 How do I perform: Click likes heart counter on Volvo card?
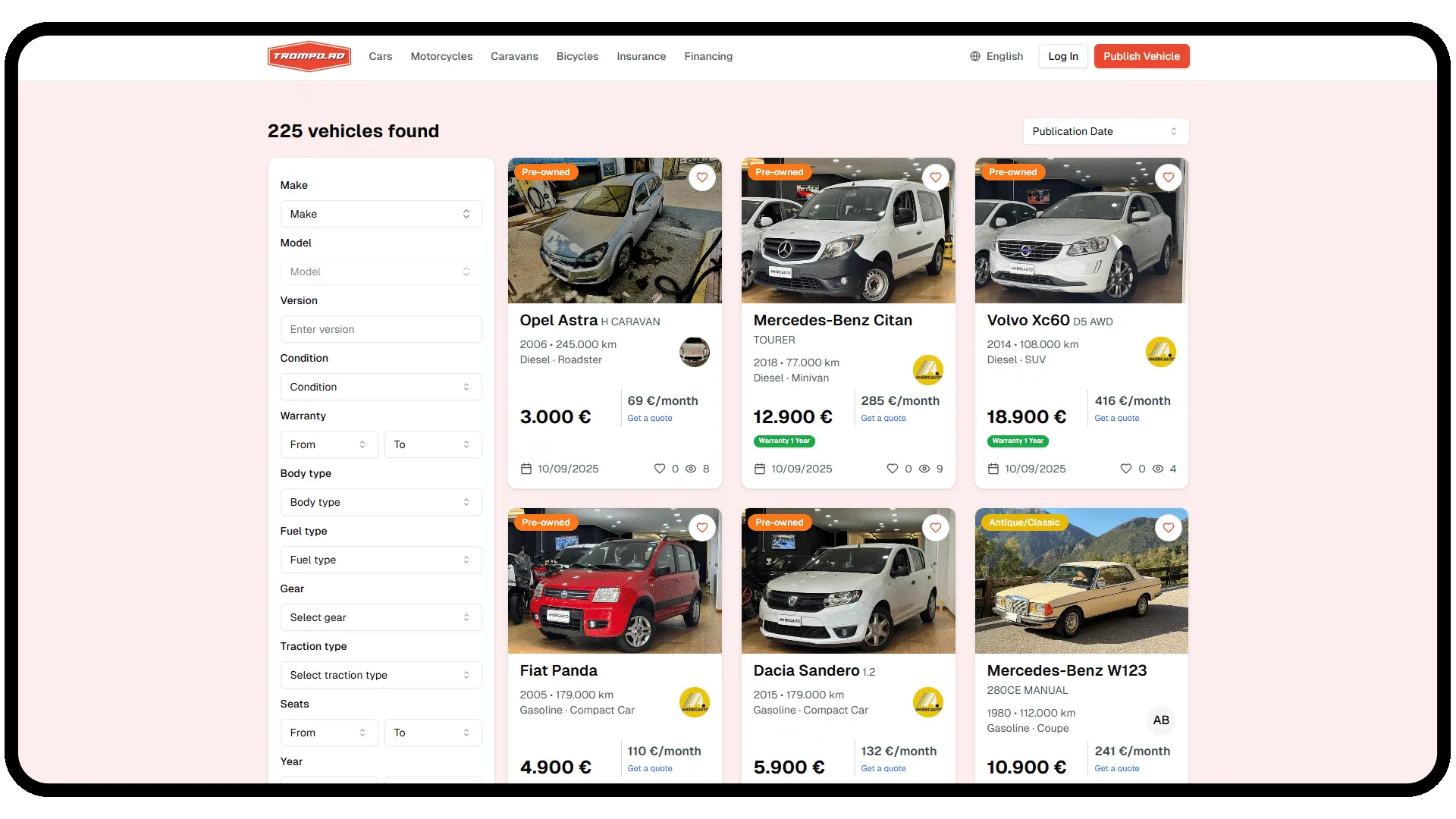point(1126,469)
